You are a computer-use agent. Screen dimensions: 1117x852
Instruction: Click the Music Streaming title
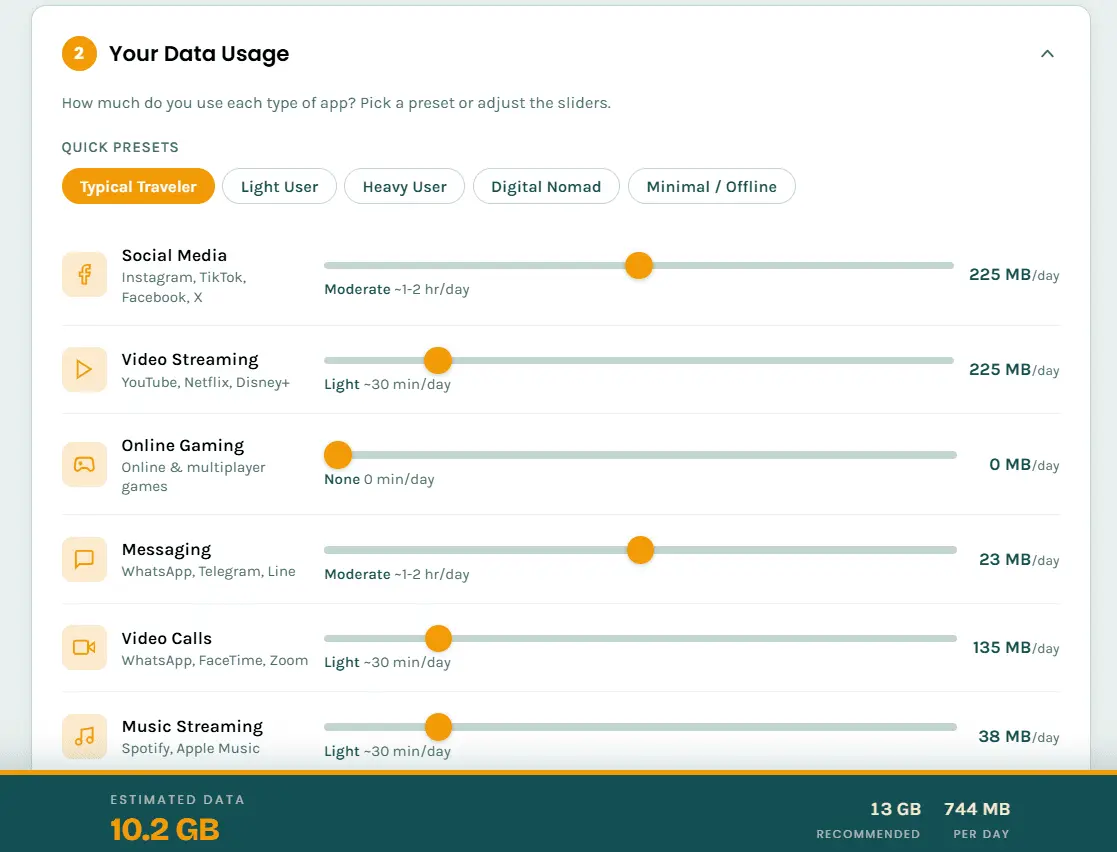[192, 727]
